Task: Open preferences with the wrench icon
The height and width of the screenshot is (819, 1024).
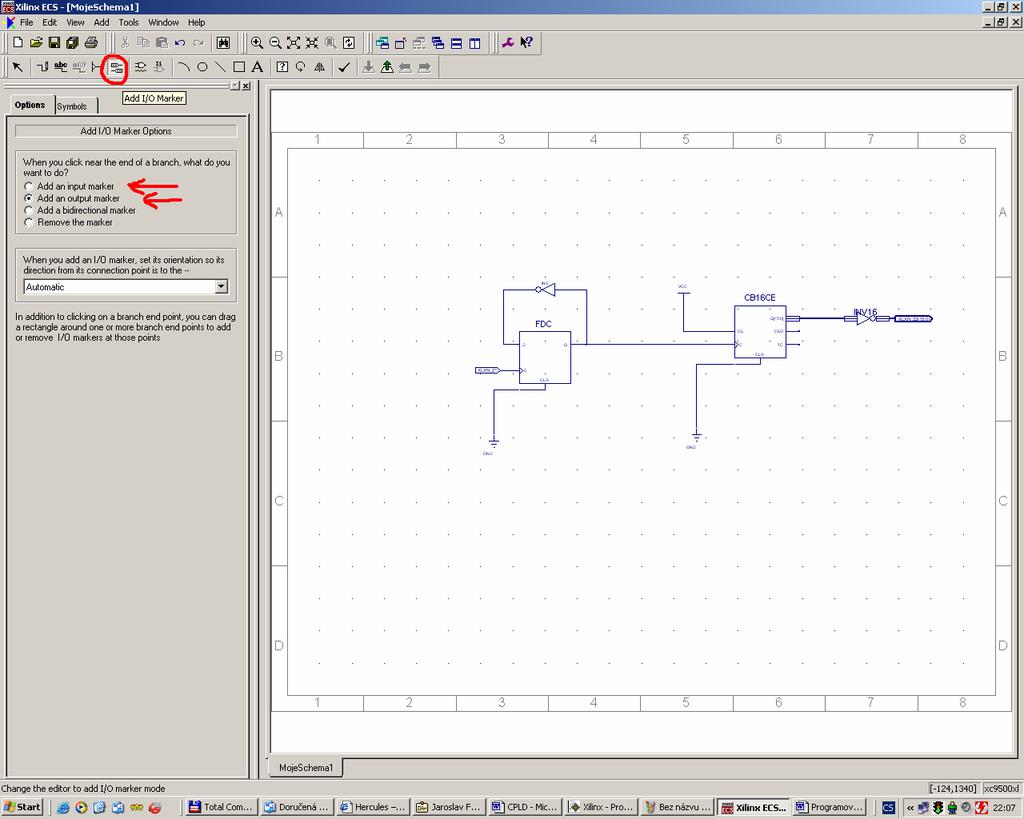Action: pos(507,43)
